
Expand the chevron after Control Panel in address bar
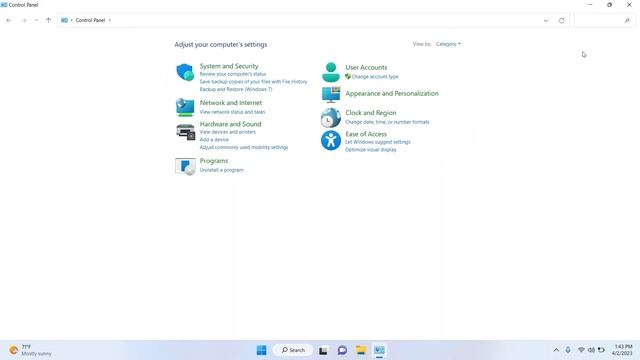point(110,20)
